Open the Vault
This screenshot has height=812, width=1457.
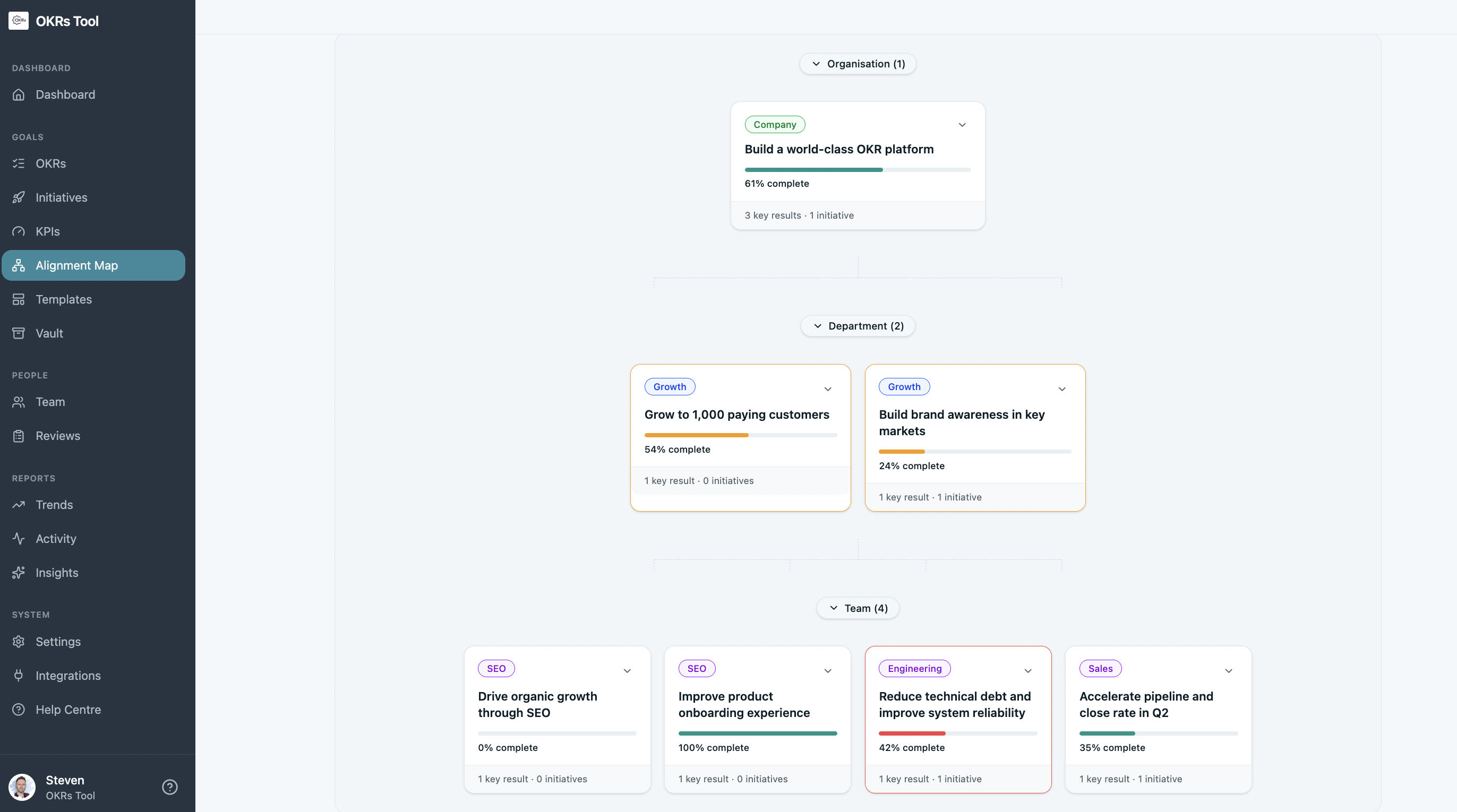pos(49,333)
